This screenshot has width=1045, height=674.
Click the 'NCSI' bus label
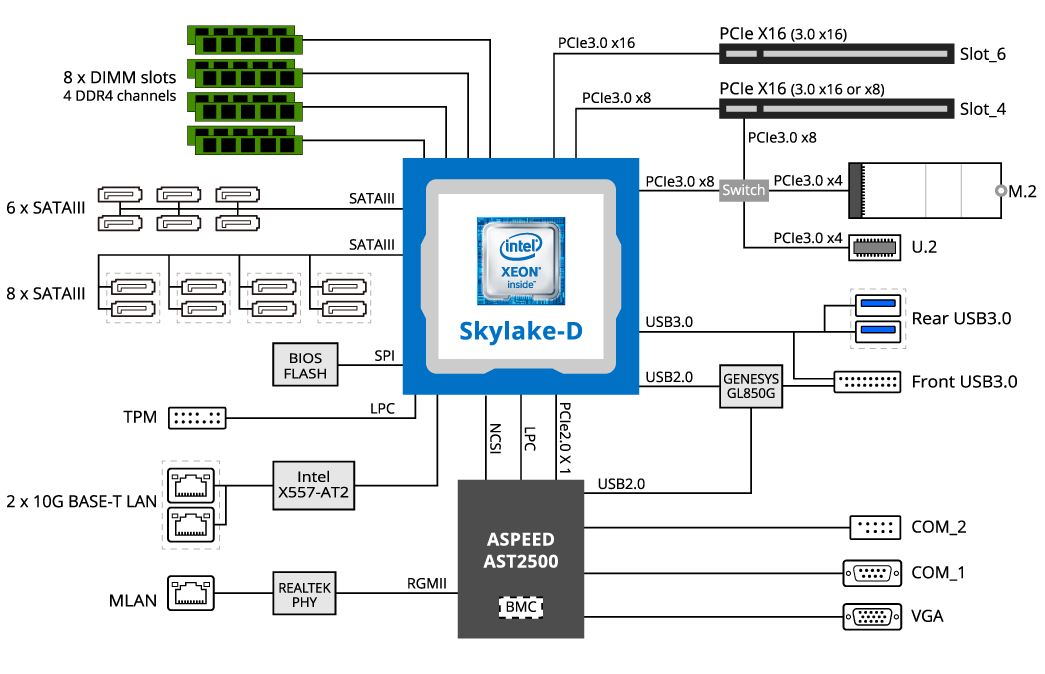pyautogui.click(x=495, y=439)
